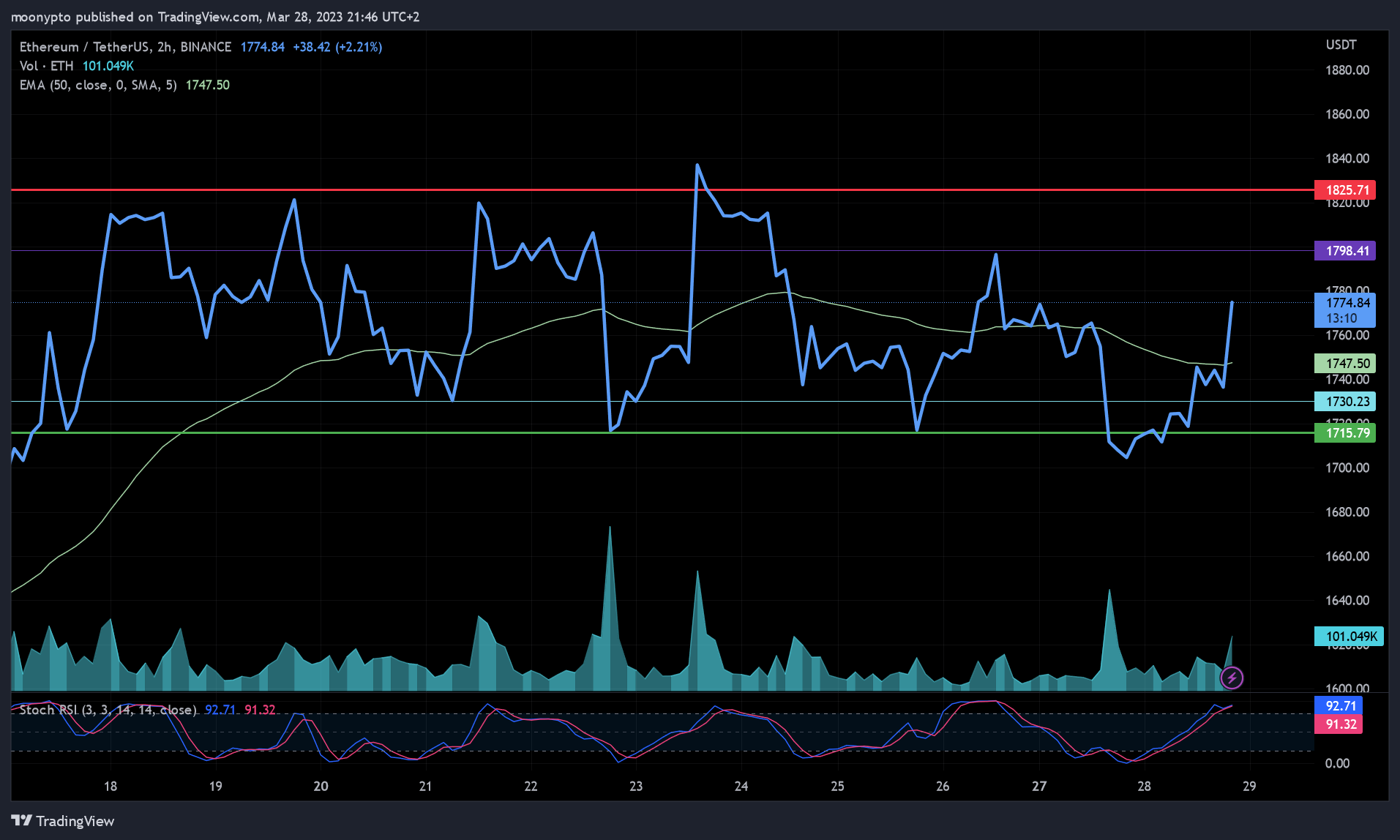Select the red 1825.71 price label
The height and width of the screenshot is (840, 1400).
click(x=1345, y=190)
